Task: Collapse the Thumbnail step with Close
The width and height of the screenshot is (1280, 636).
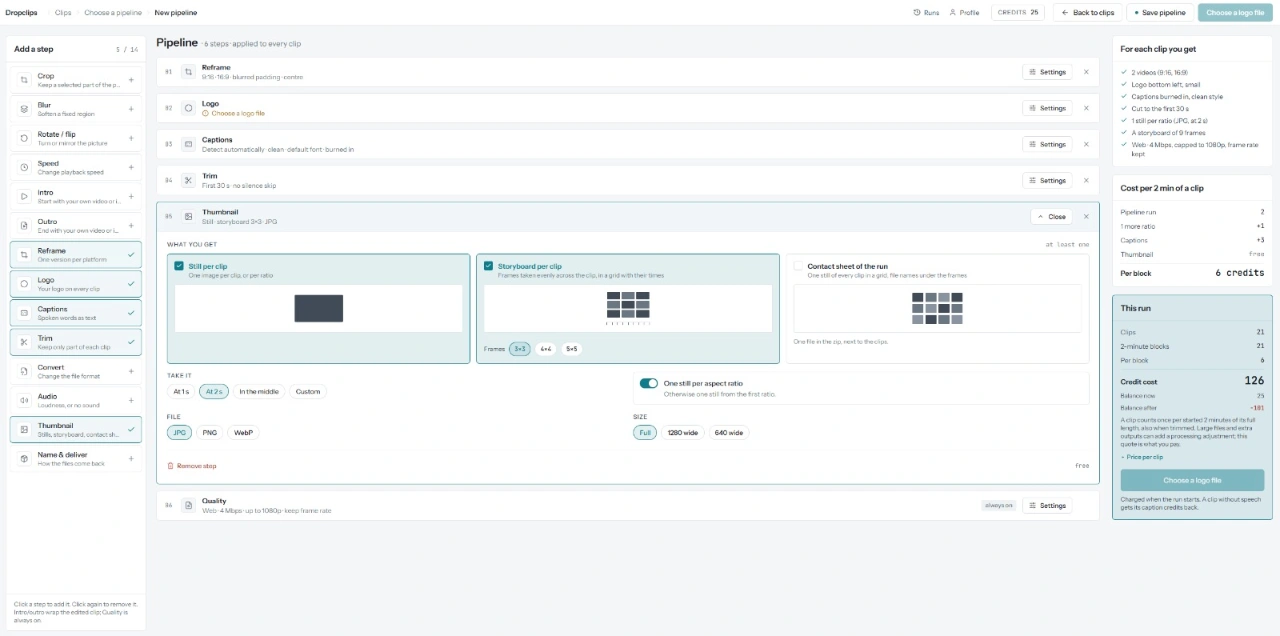Action: pos(1051,216)
